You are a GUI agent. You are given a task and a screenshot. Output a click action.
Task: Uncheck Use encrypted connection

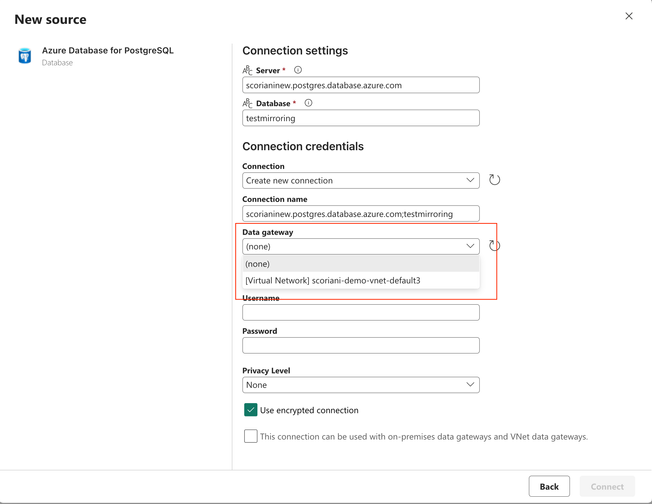tap(251, 410)
